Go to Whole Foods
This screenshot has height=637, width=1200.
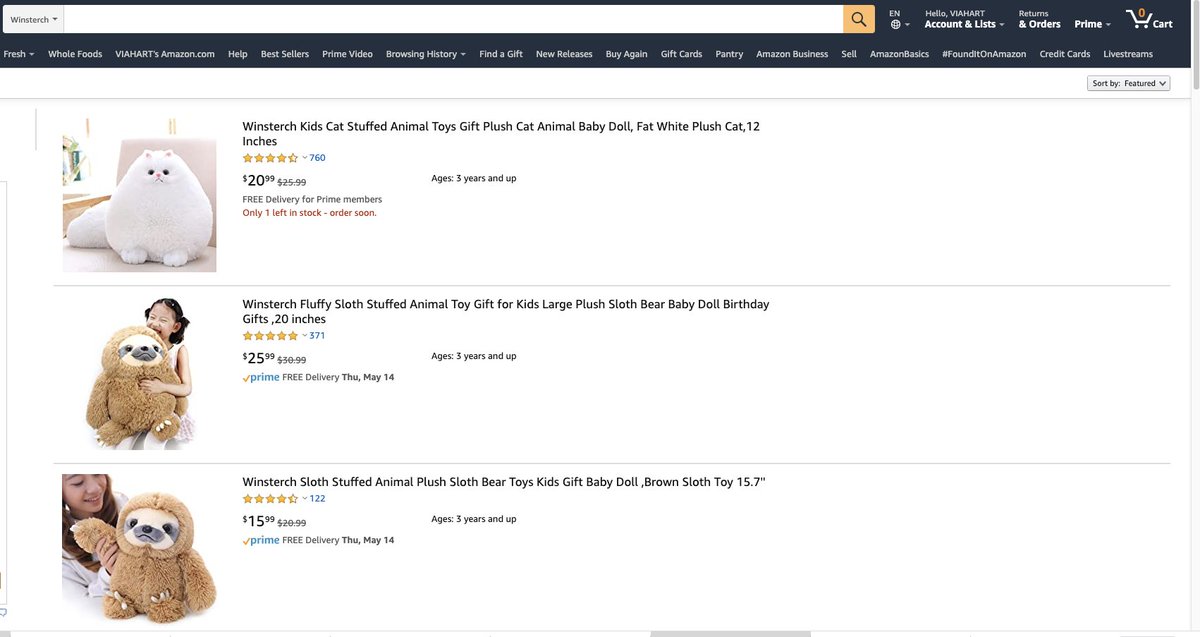point(75,54)
